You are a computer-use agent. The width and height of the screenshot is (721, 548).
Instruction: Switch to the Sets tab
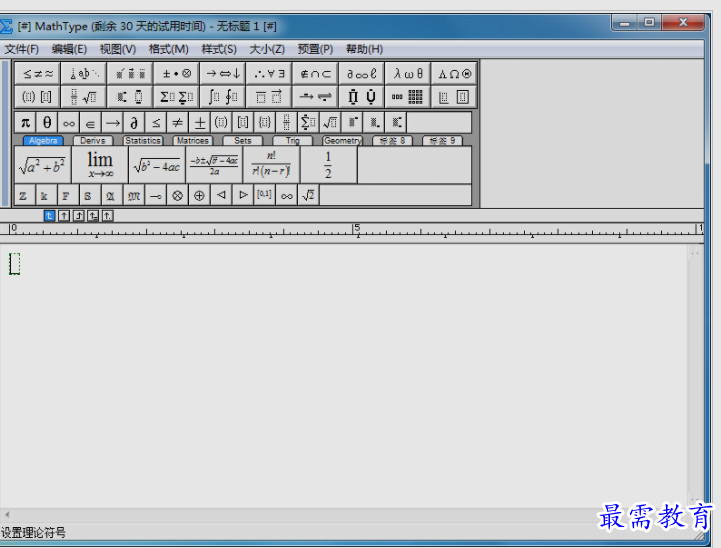(242, 141)
